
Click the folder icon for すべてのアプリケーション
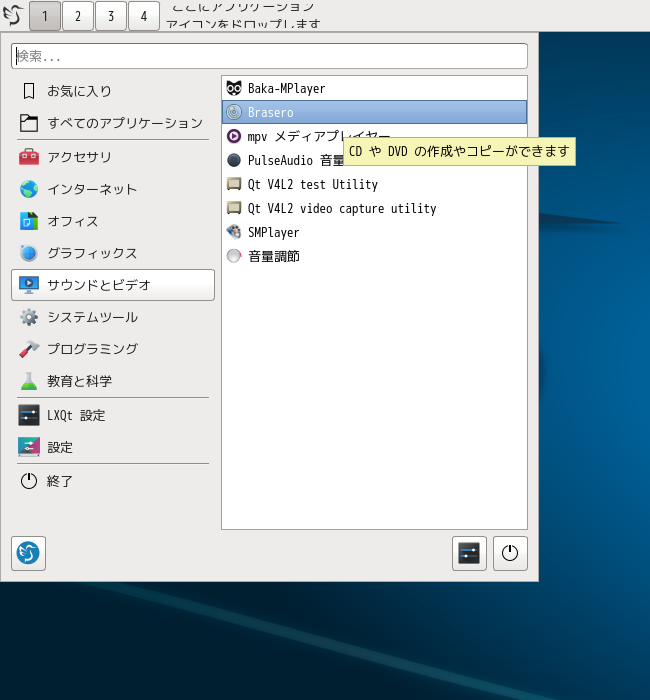[x=29, y=123]
